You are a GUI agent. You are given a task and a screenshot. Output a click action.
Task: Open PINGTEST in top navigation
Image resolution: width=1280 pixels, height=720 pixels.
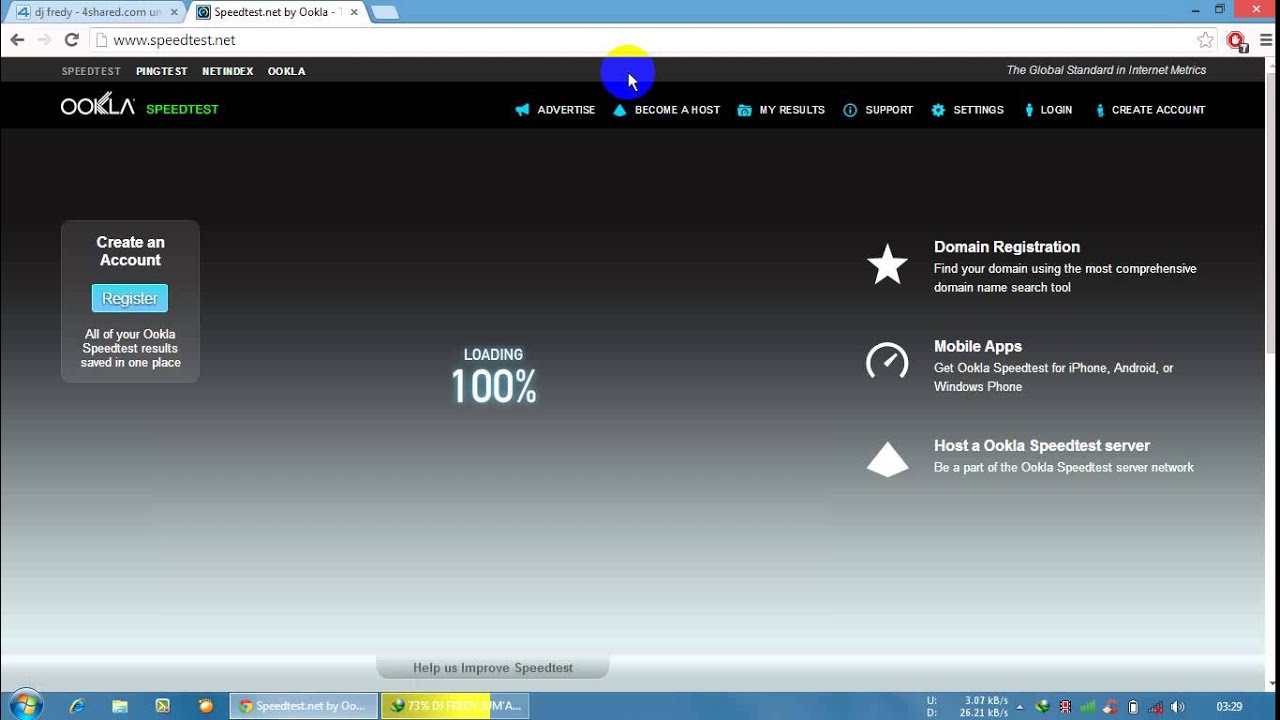pyautogui.click(x=162, y=71)
